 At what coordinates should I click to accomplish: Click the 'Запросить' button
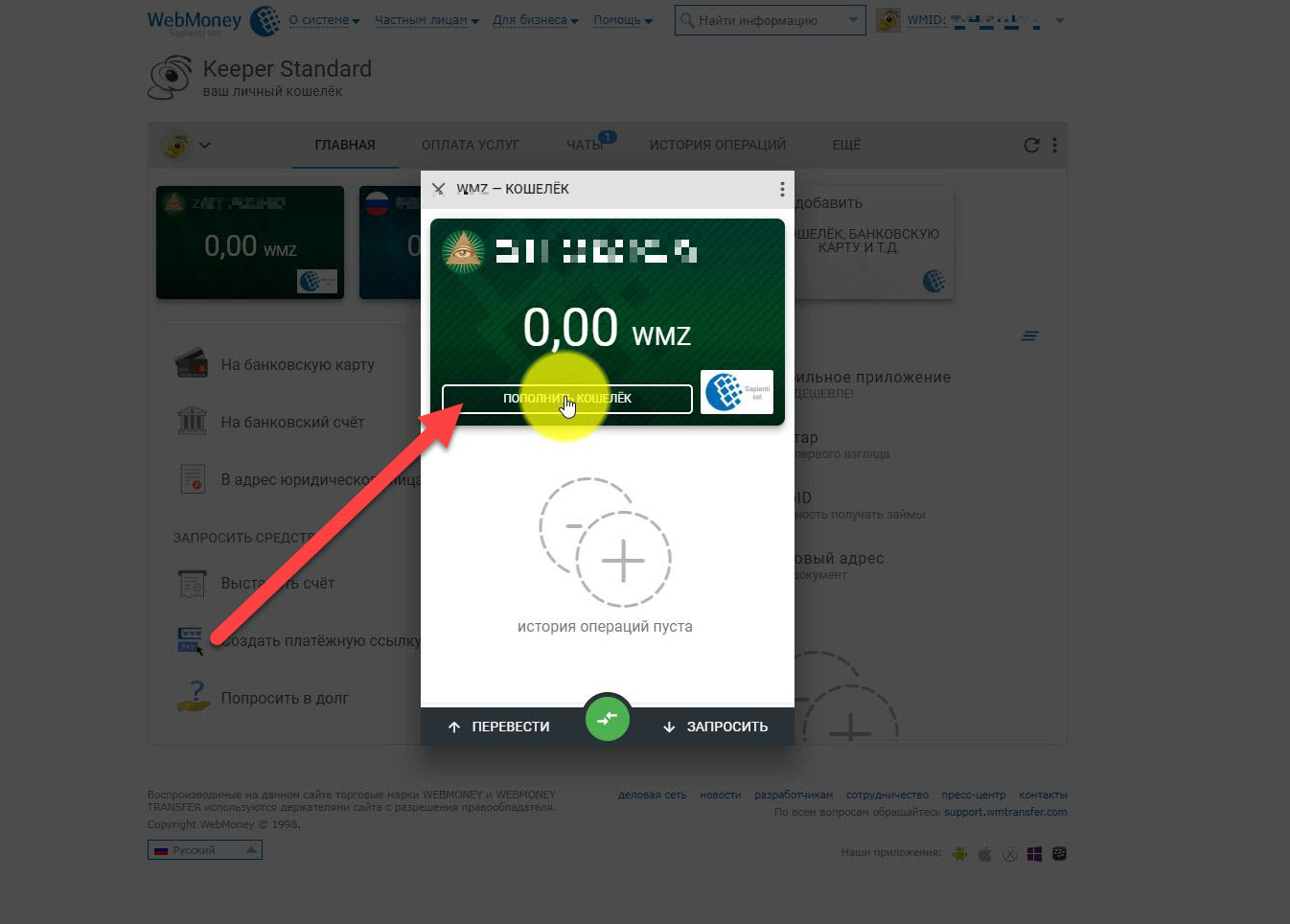(x=716, y=727)
